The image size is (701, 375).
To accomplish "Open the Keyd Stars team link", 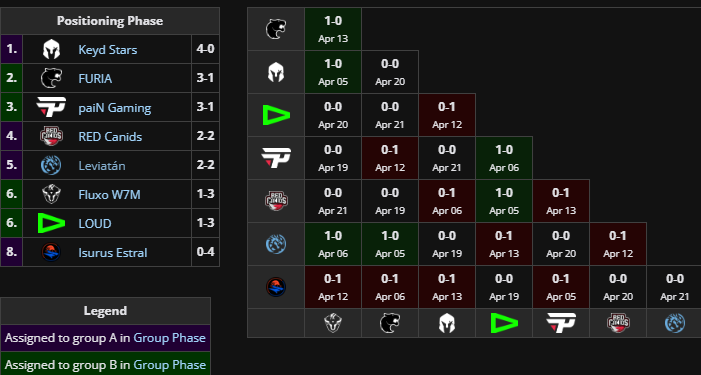I will 108,50.
